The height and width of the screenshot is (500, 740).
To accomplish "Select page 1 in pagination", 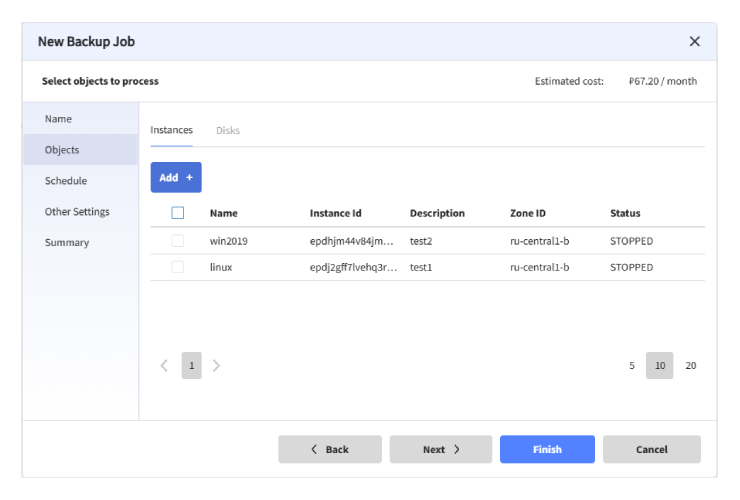I will (x=191, y=366).
